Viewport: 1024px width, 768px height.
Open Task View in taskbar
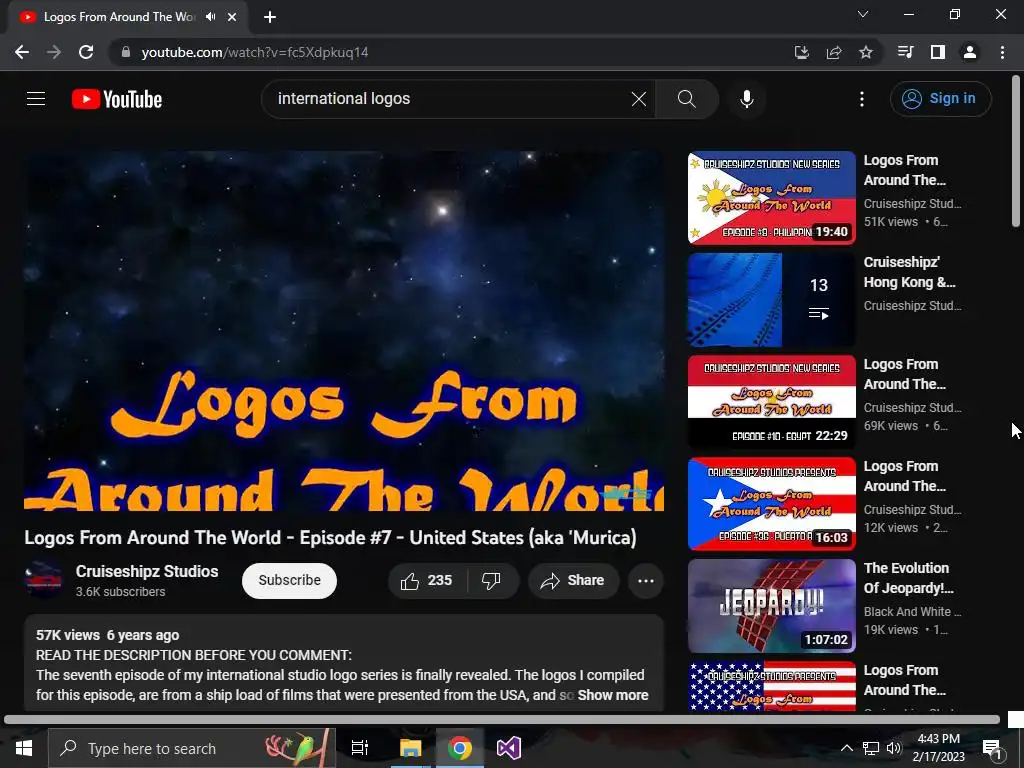tap(360, 748)
